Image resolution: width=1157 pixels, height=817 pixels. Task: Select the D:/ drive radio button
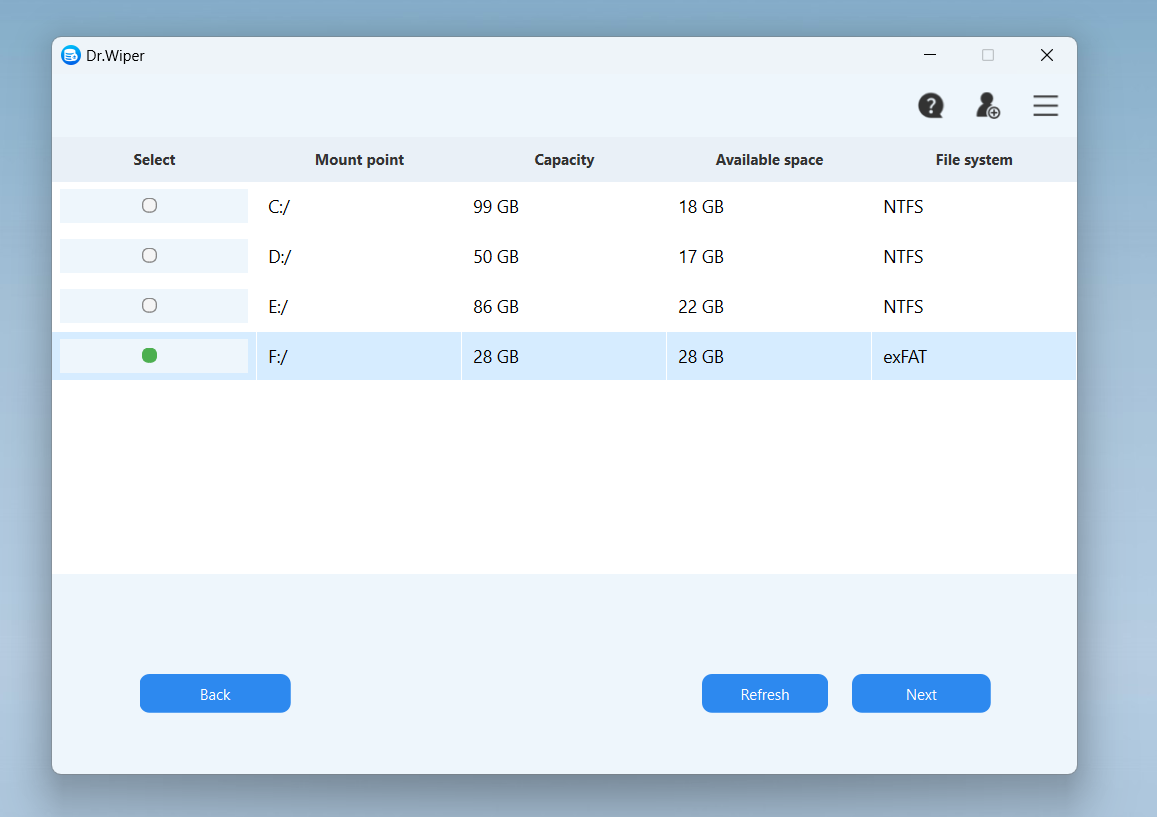[x=150, y=256]
